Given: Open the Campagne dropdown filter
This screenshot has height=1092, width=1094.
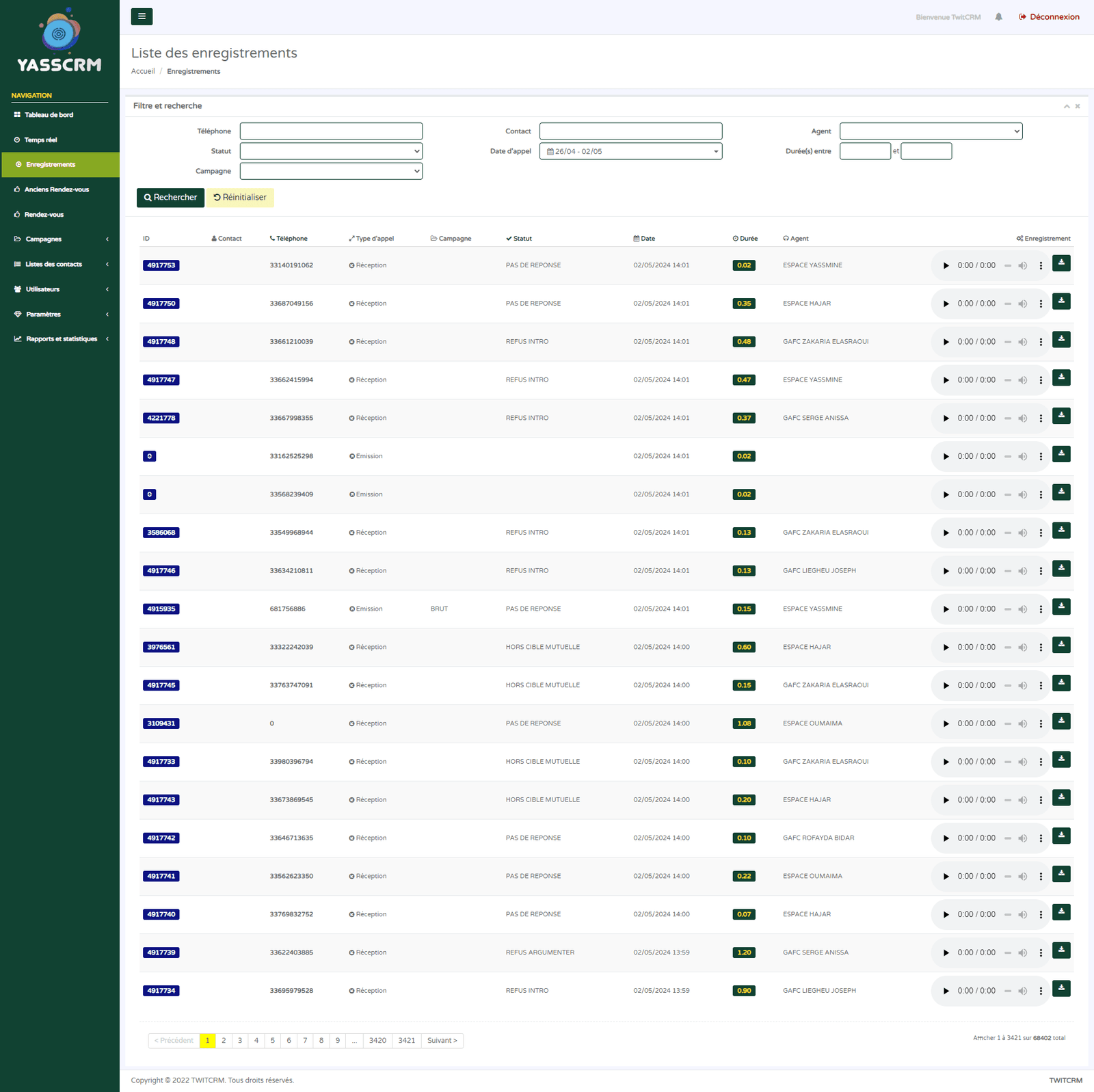Looking at the screenshot, I should pos(331,171).
